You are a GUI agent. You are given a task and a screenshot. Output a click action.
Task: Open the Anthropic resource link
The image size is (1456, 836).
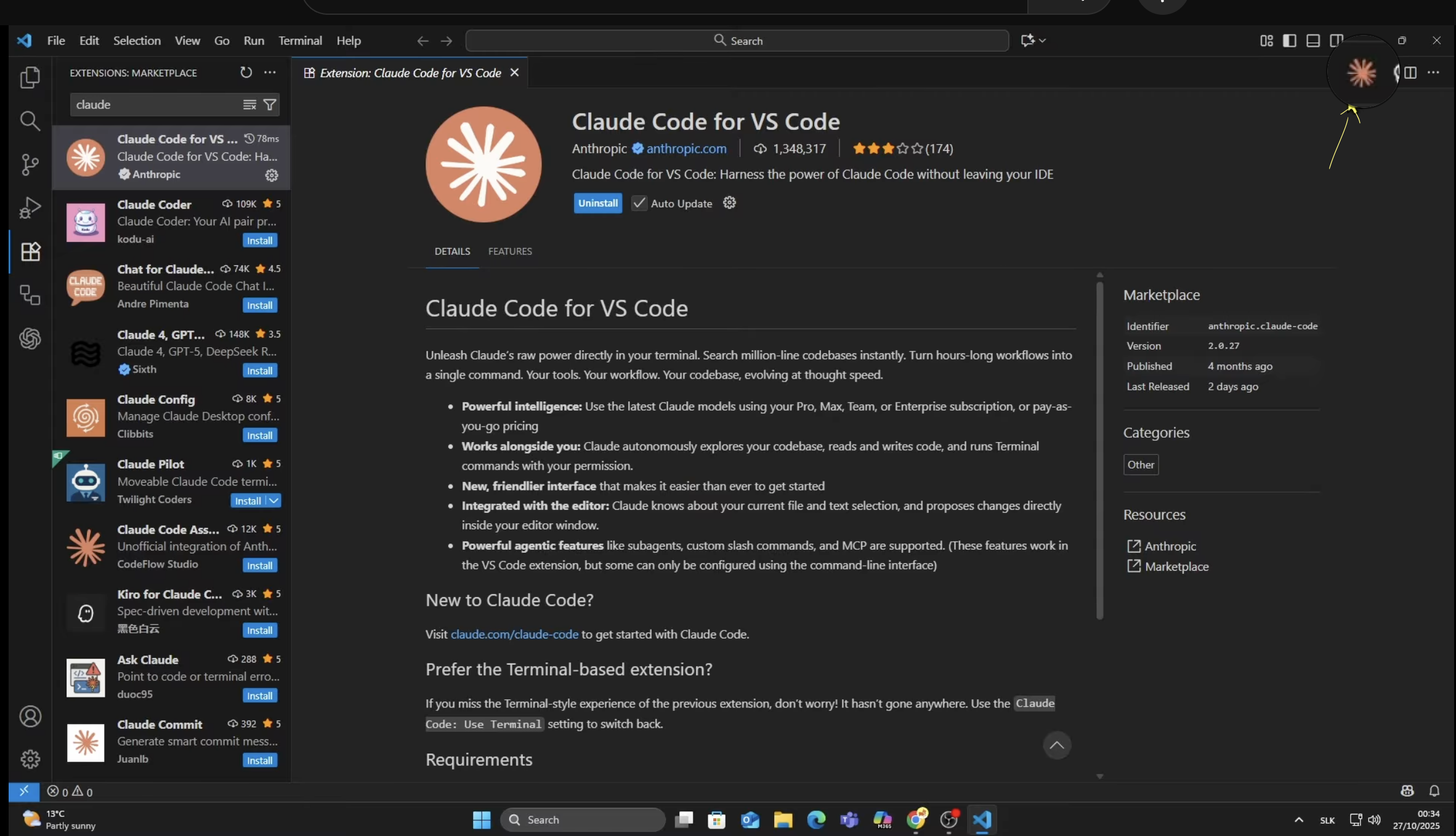tap(1170, 546)
